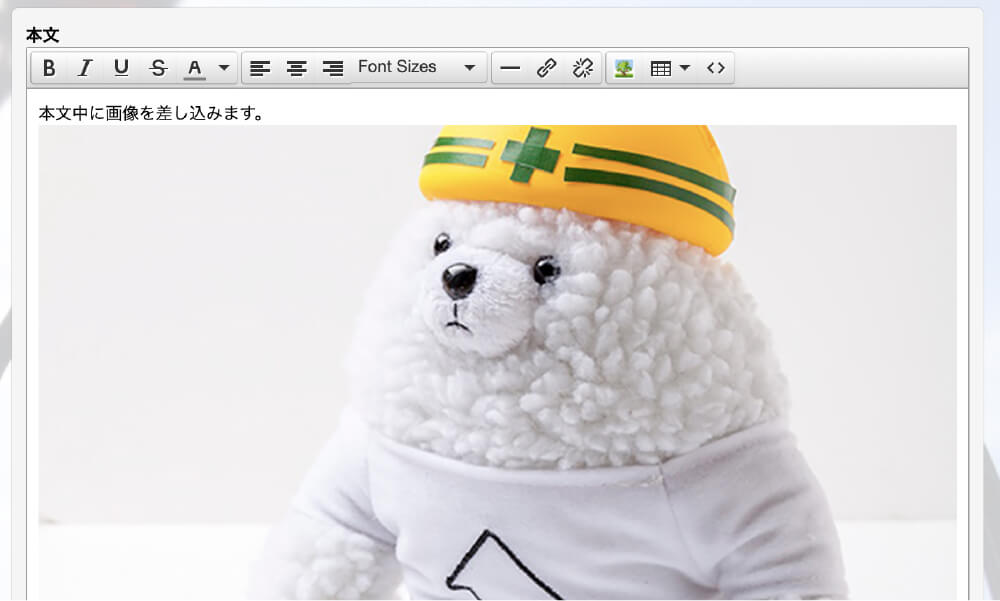The height and width of the screenshot is (601, 1000).
Task: Align text to the left
Action: 260,68
